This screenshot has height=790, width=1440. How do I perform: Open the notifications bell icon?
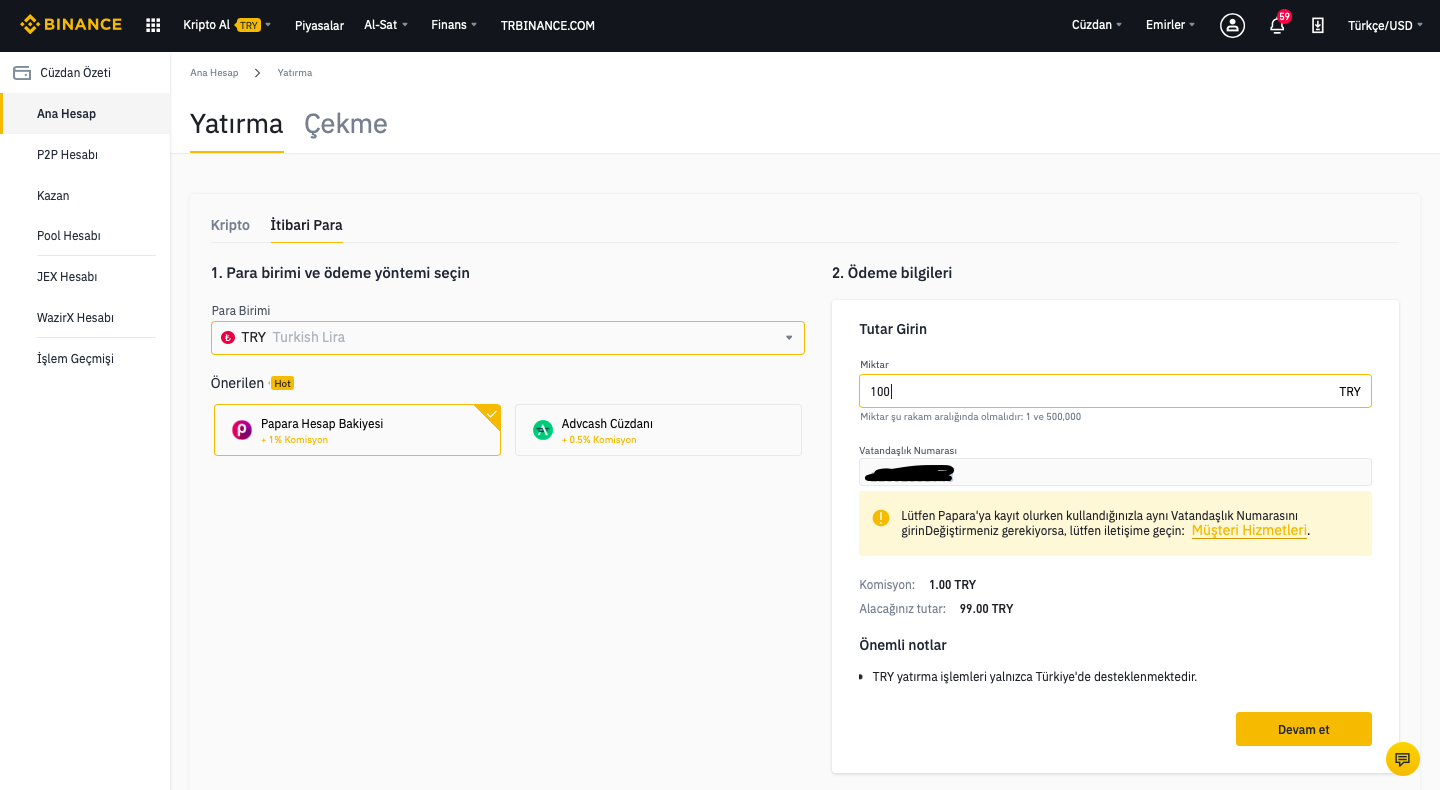(x=1277, y=26)
